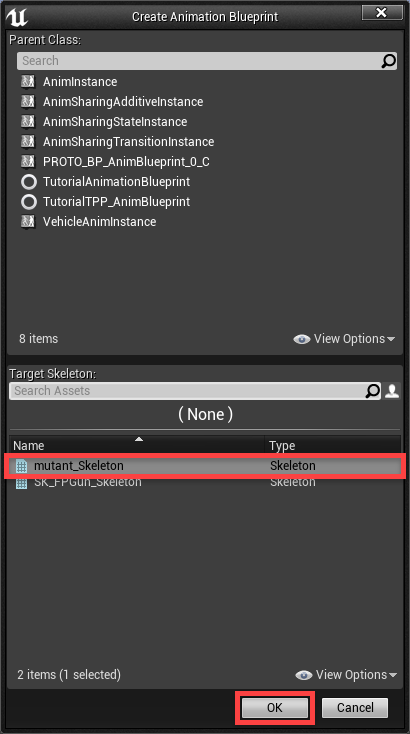Click the user filter icon beside Search Assets
The width and height of the screenshot is (410, 734).
(392, 391)
